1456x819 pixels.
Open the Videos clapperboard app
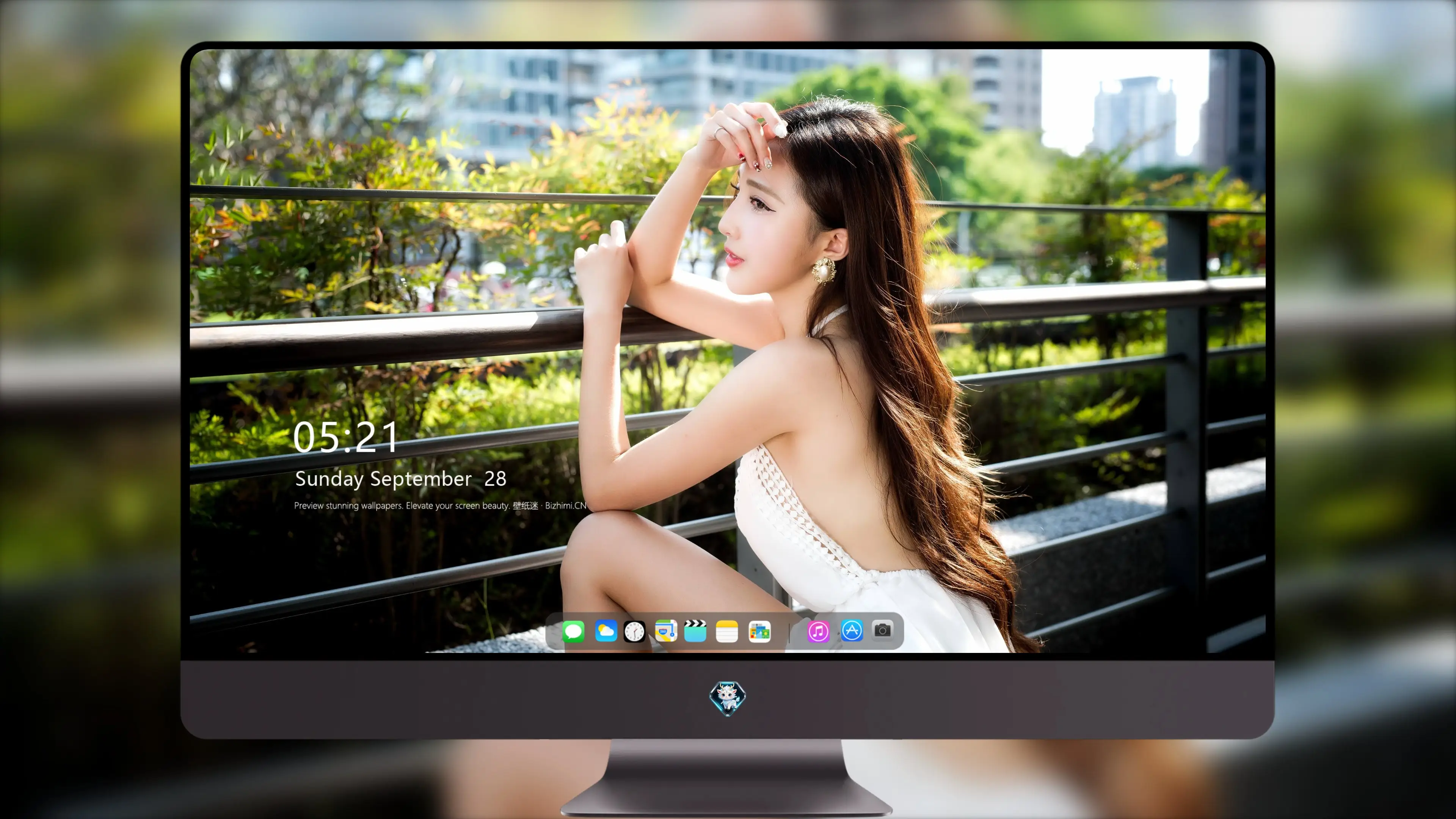(x=695, y=631)
